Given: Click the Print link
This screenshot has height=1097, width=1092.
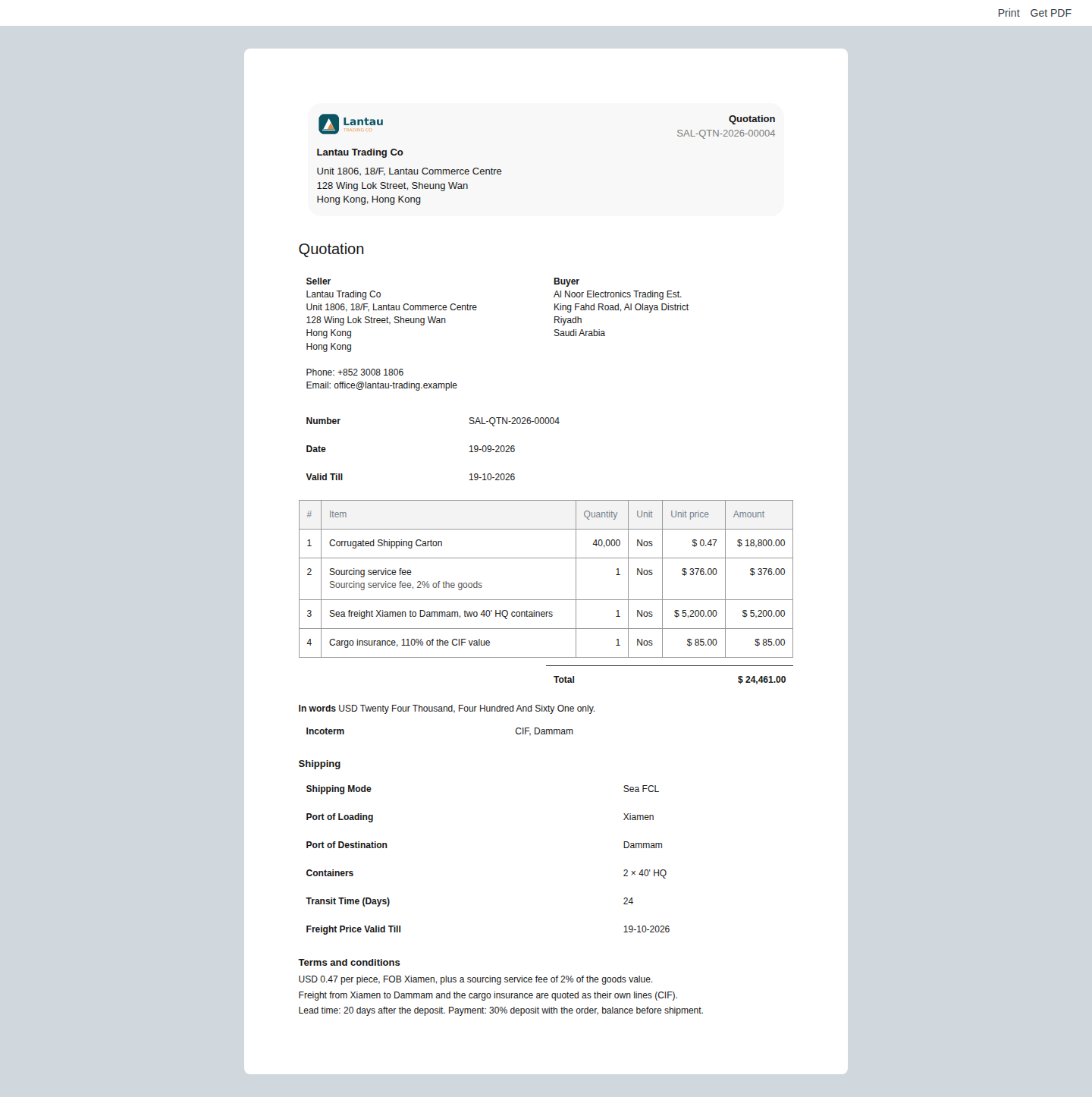Looking at the screenshot, I should tap(1009, 13).
